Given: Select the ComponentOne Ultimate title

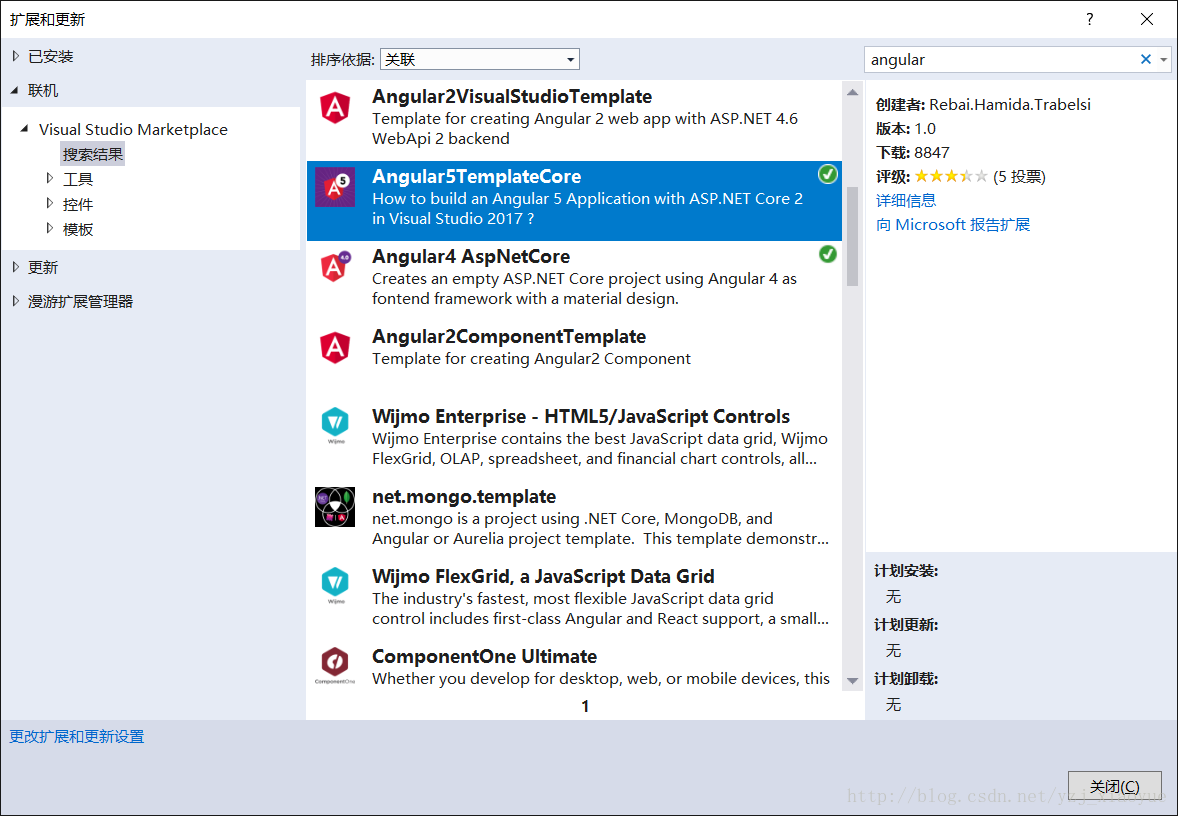Looking at the screenshot, I should click(x=485, y=657).
